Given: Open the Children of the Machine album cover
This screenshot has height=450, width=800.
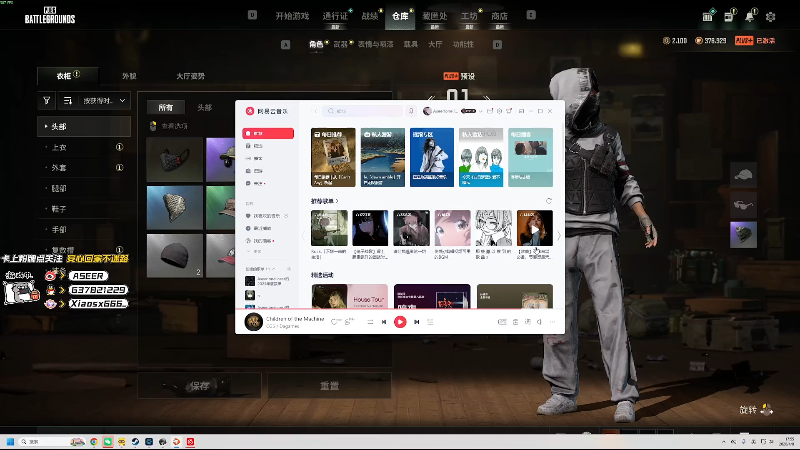Looking at the screenshot, I should coord(254,322).
